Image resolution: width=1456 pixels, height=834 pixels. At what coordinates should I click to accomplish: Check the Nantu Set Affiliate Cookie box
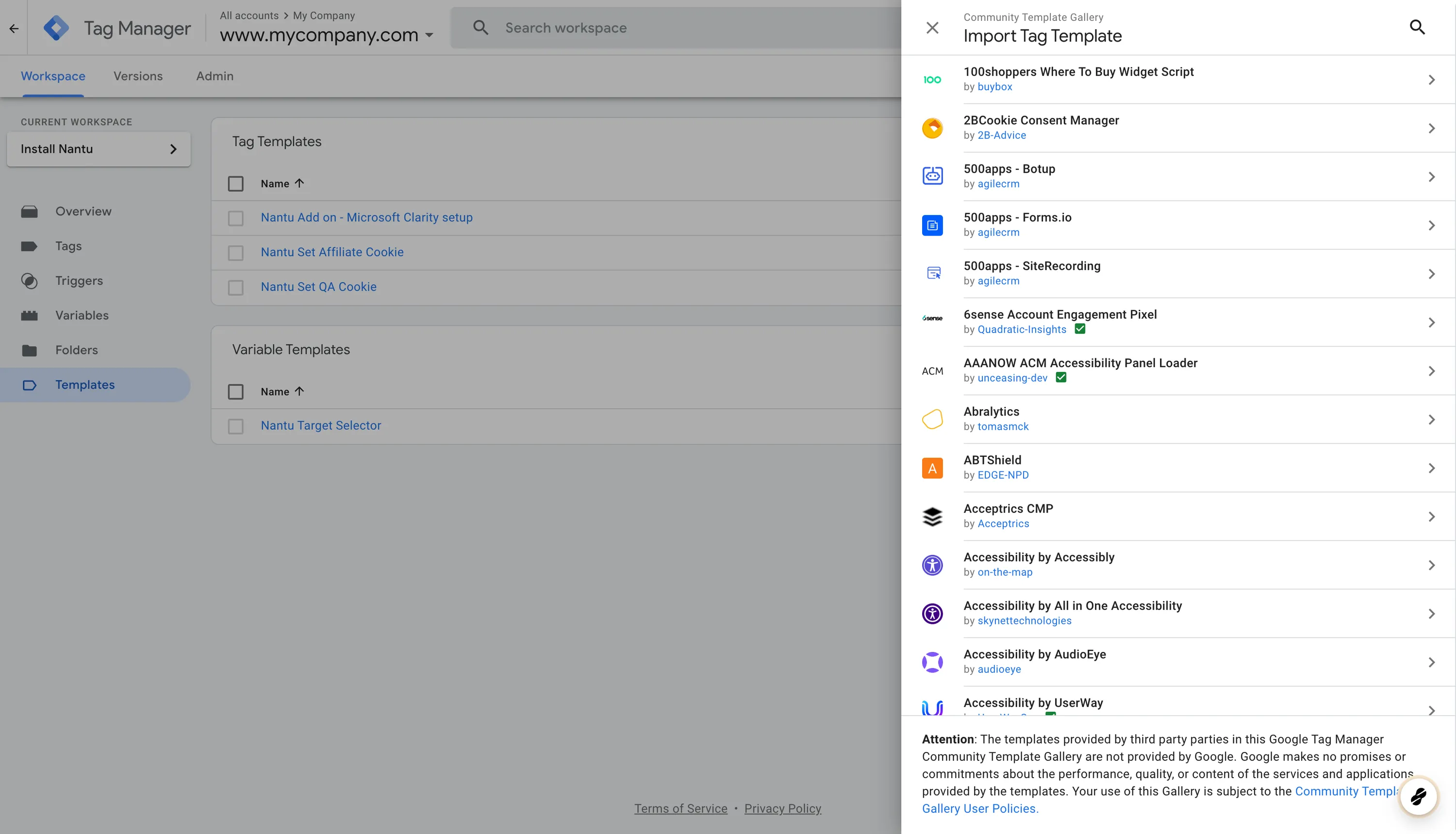coord(235,252)
